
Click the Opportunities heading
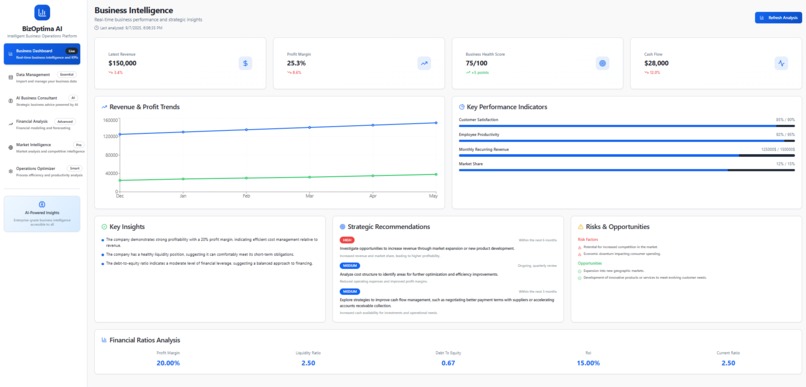pyautogui.click(x=590, y=263)
